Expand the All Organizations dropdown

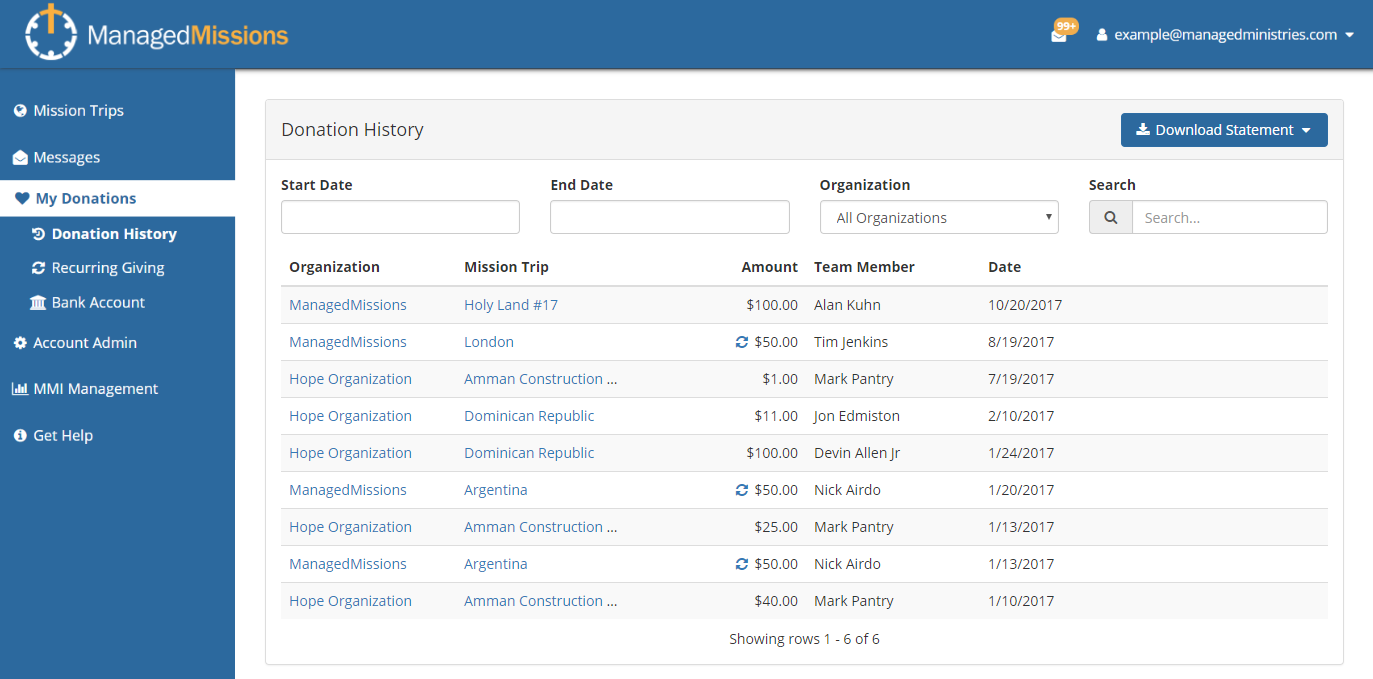939,218
